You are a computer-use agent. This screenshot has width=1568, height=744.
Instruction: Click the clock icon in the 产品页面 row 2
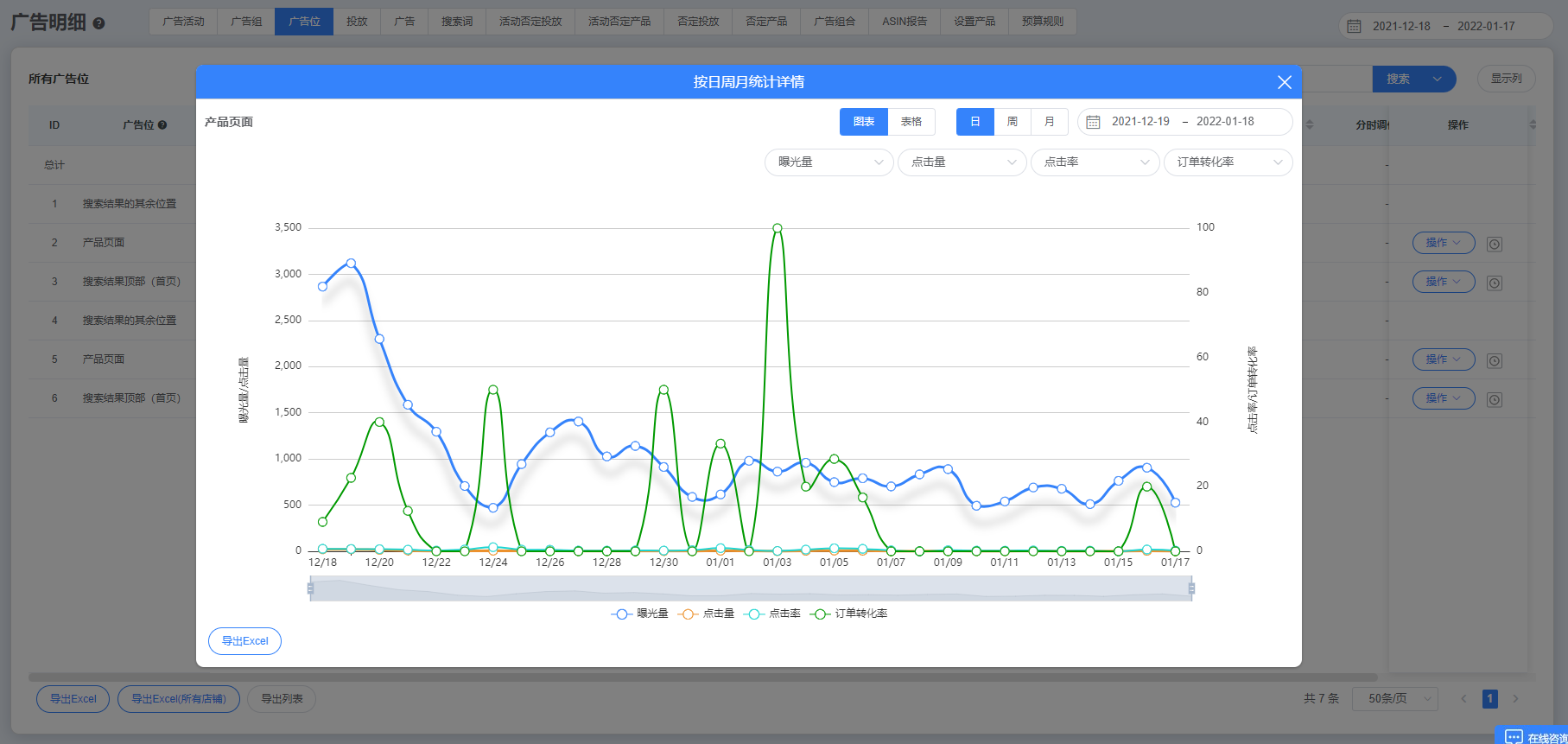click(1494, 245)
